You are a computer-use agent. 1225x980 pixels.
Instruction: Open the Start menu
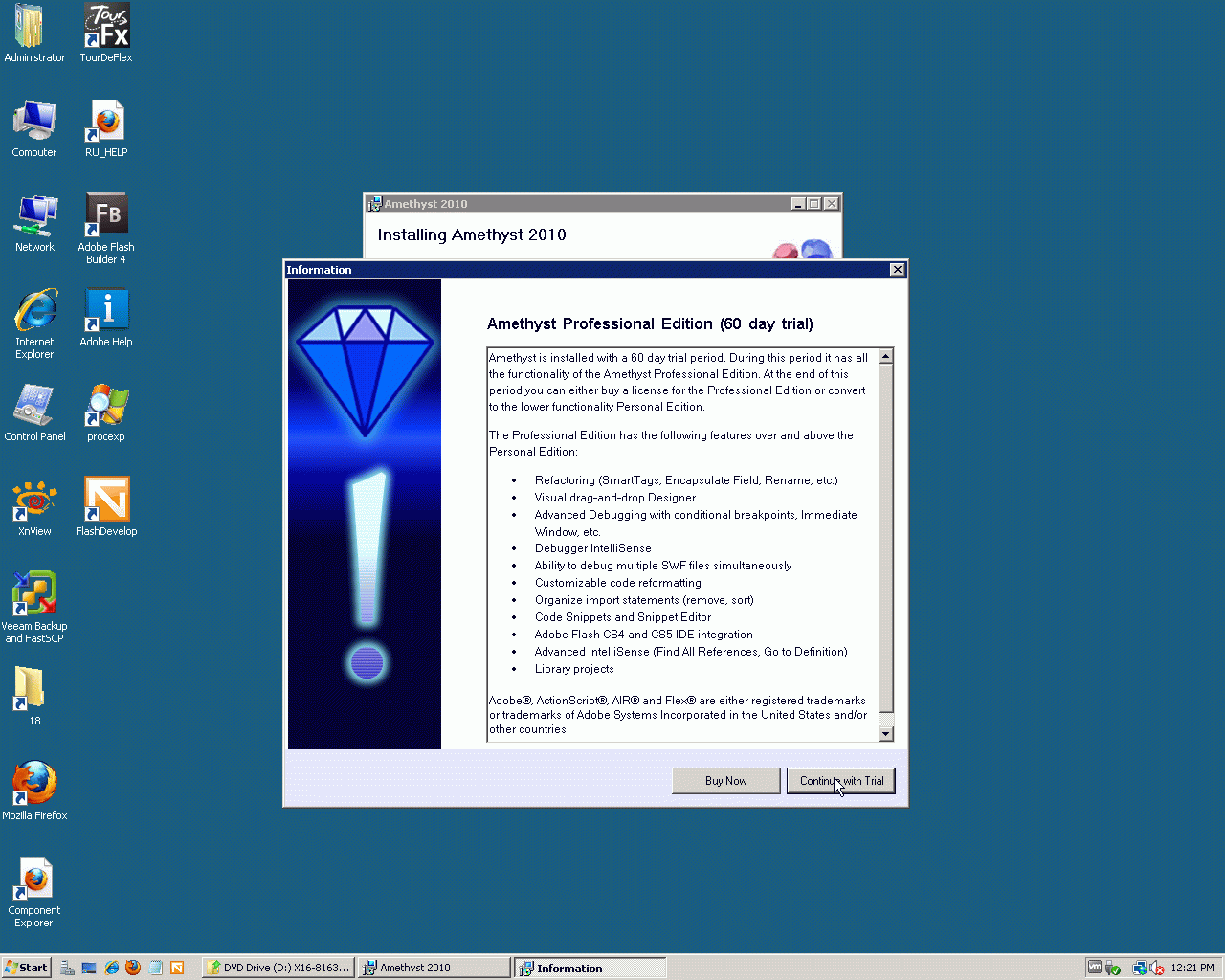26,968
